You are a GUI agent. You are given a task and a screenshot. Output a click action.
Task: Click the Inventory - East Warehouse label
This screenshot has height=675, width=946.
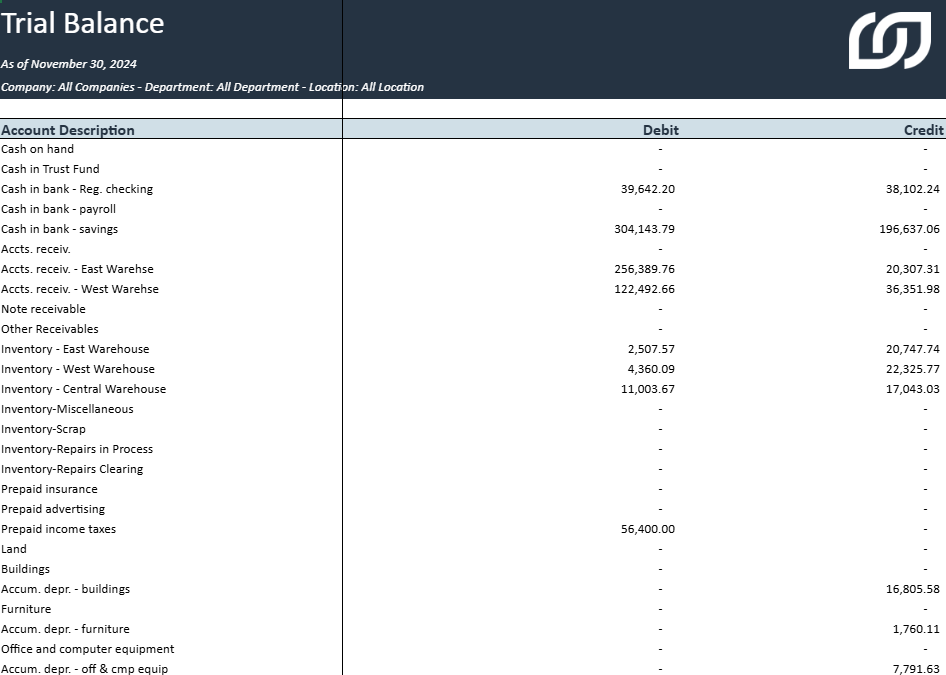pyautogui.click(x=75, y=349)
